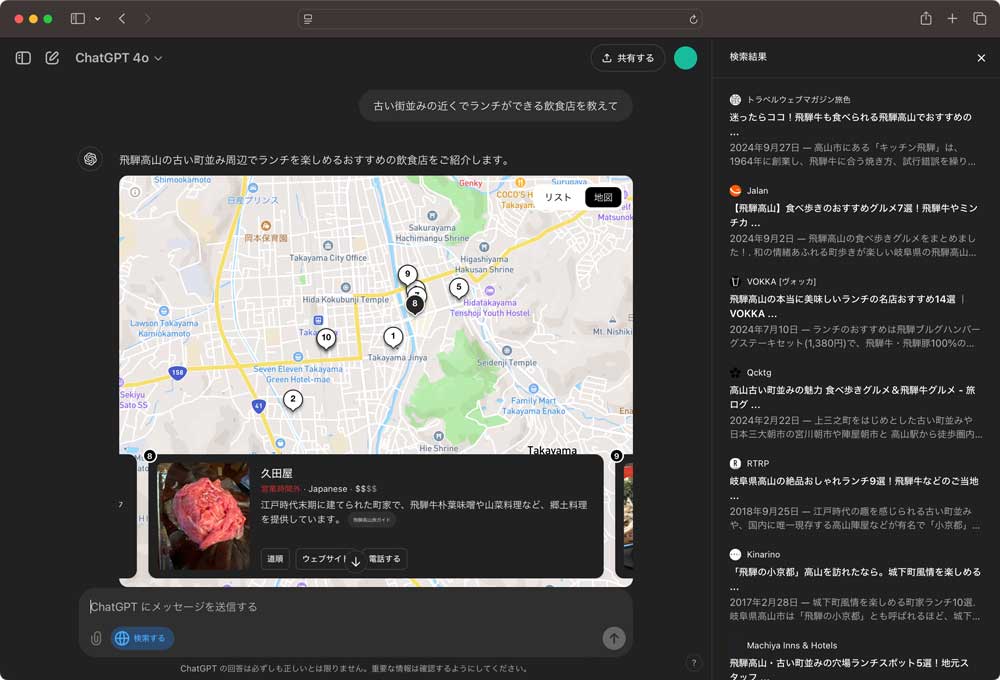Select the next restaurant card number 9

[x=624, y=516]
